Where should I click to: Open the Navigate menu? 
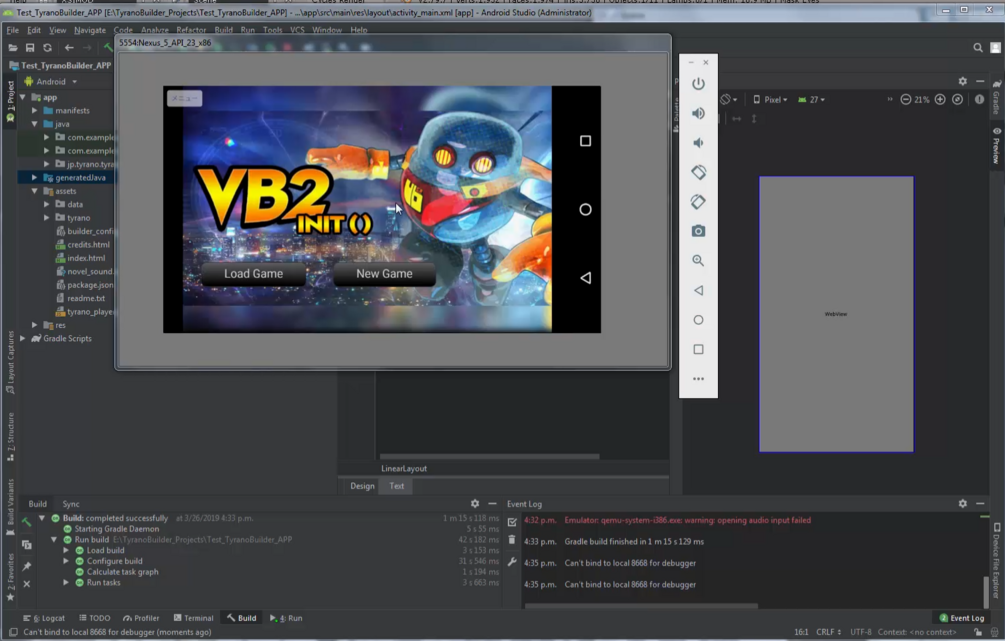click(90, 30)
